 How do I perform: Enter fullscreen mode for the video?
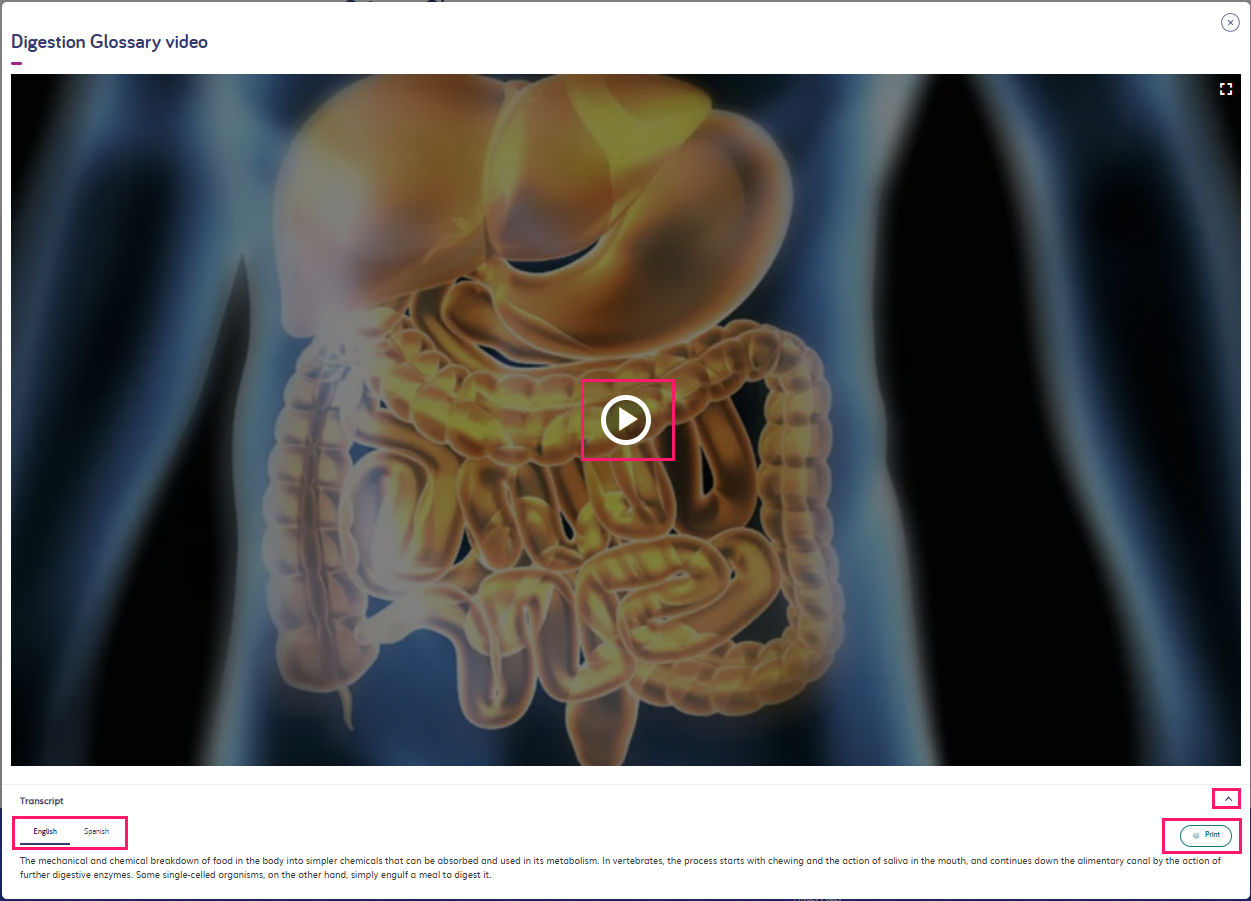[1226, 89]
